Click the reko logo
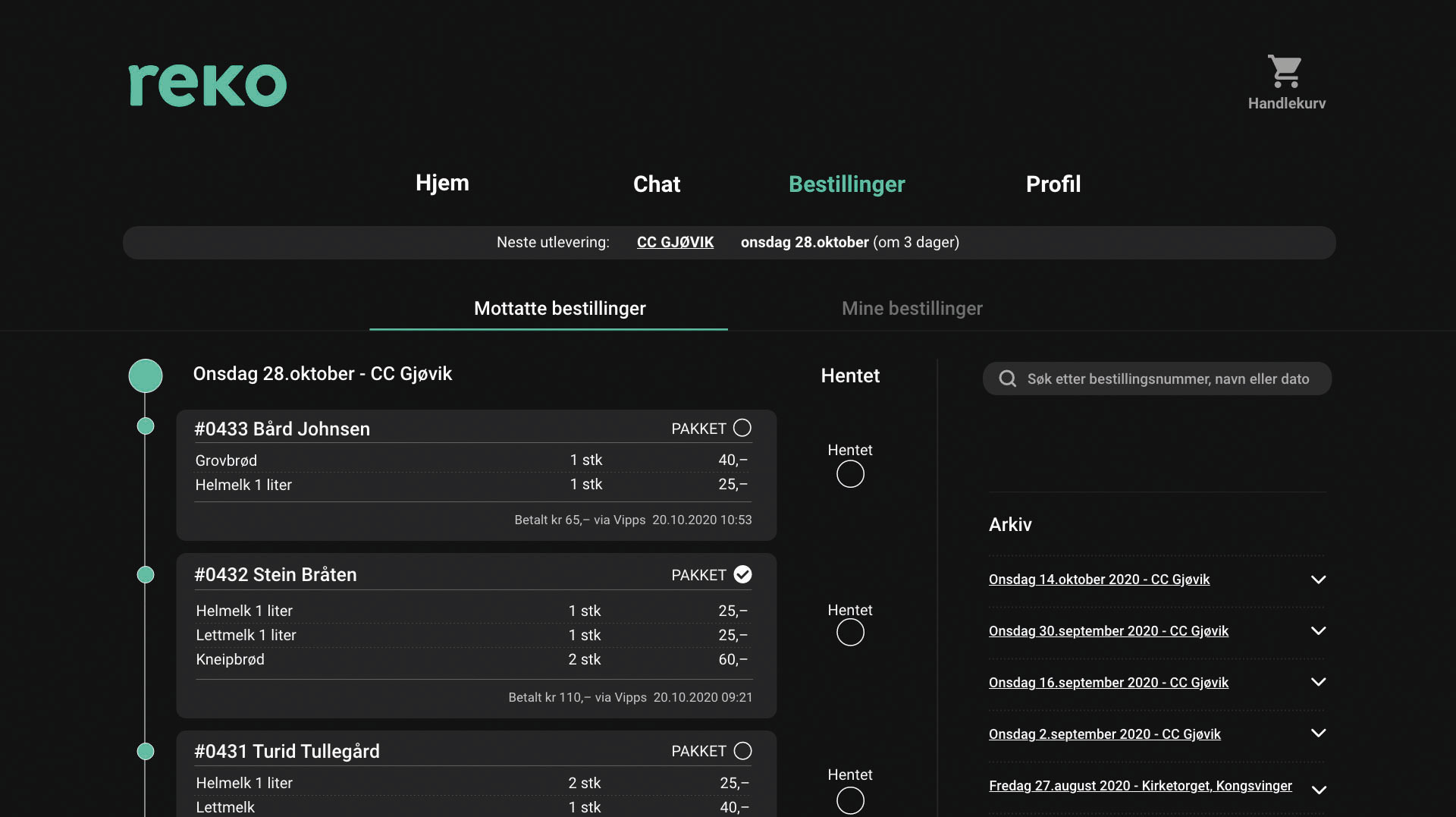 click(x=208, y=85)
